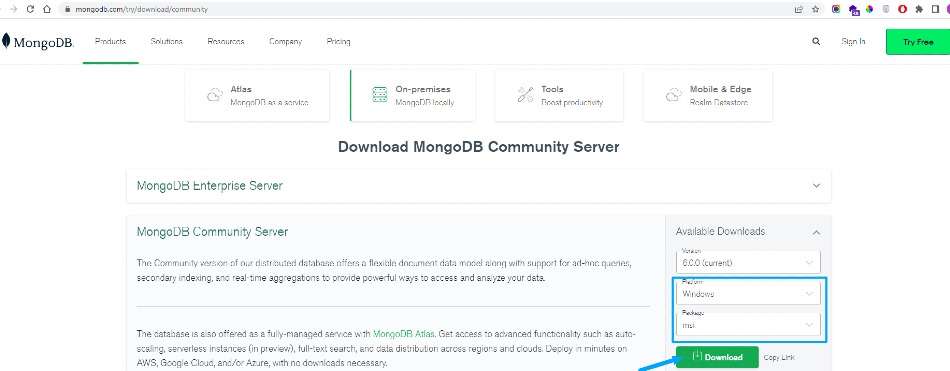Open the Extensions puzzle piece menu
The image size is (950, 371).
(919, 9)
